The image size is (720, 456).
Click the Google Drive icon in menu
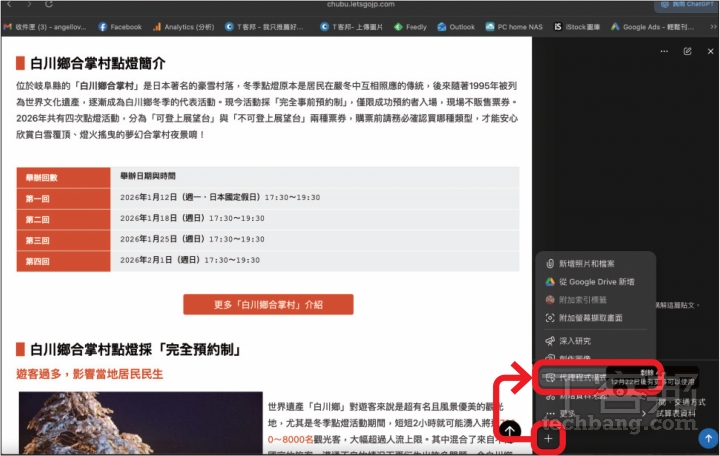coord(550,282)
